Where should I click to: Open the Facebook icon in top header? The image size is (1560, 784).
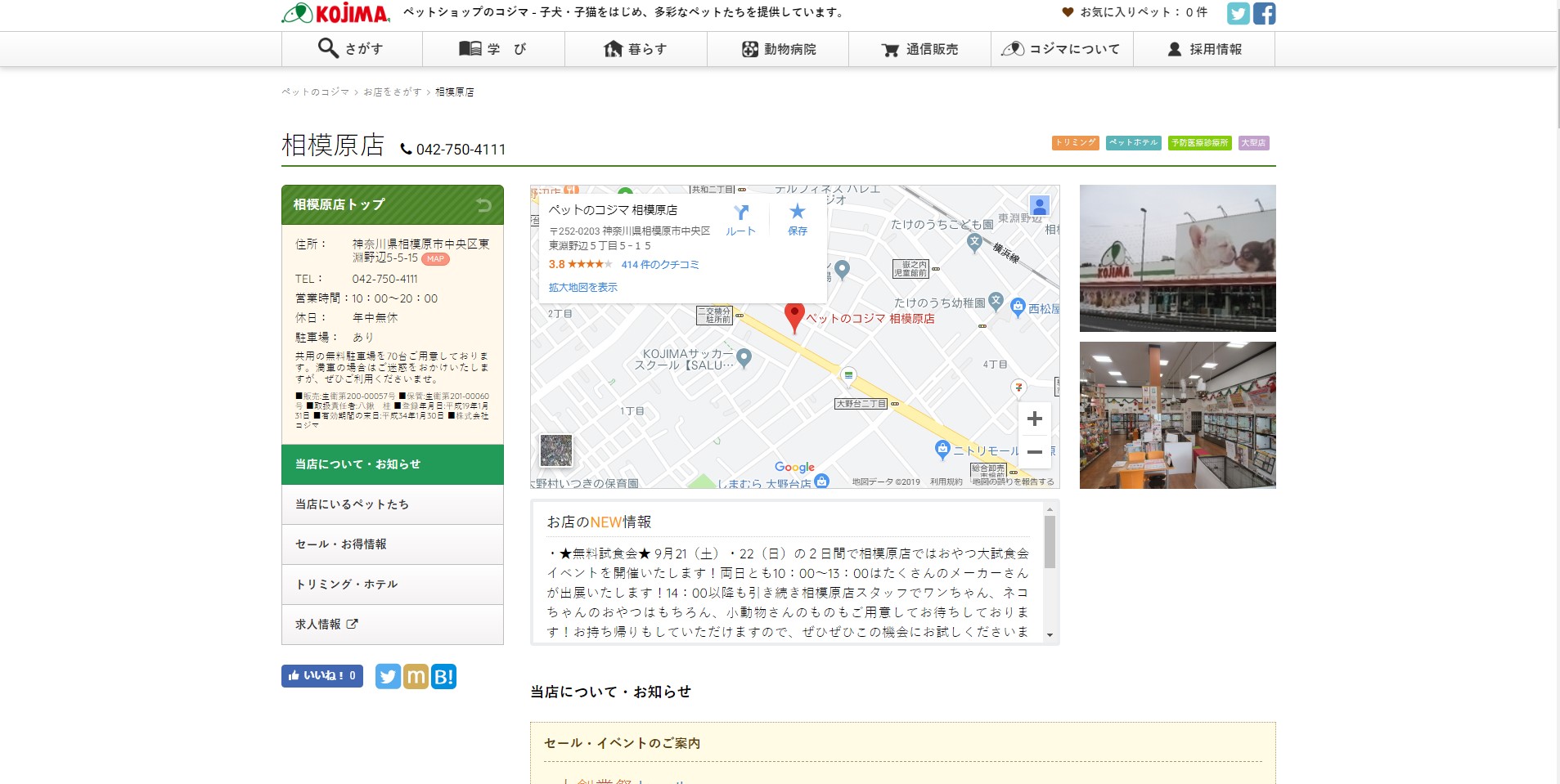[x=1264, y=13]
